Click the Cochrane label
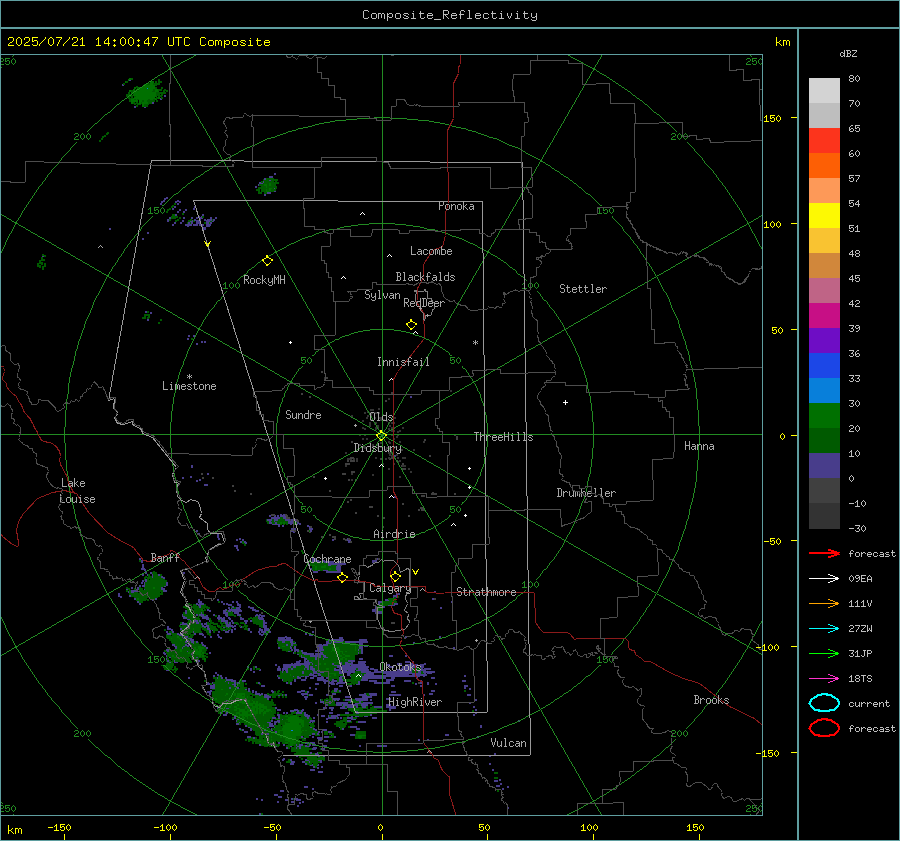900x841 pixels. click(327, 559)
